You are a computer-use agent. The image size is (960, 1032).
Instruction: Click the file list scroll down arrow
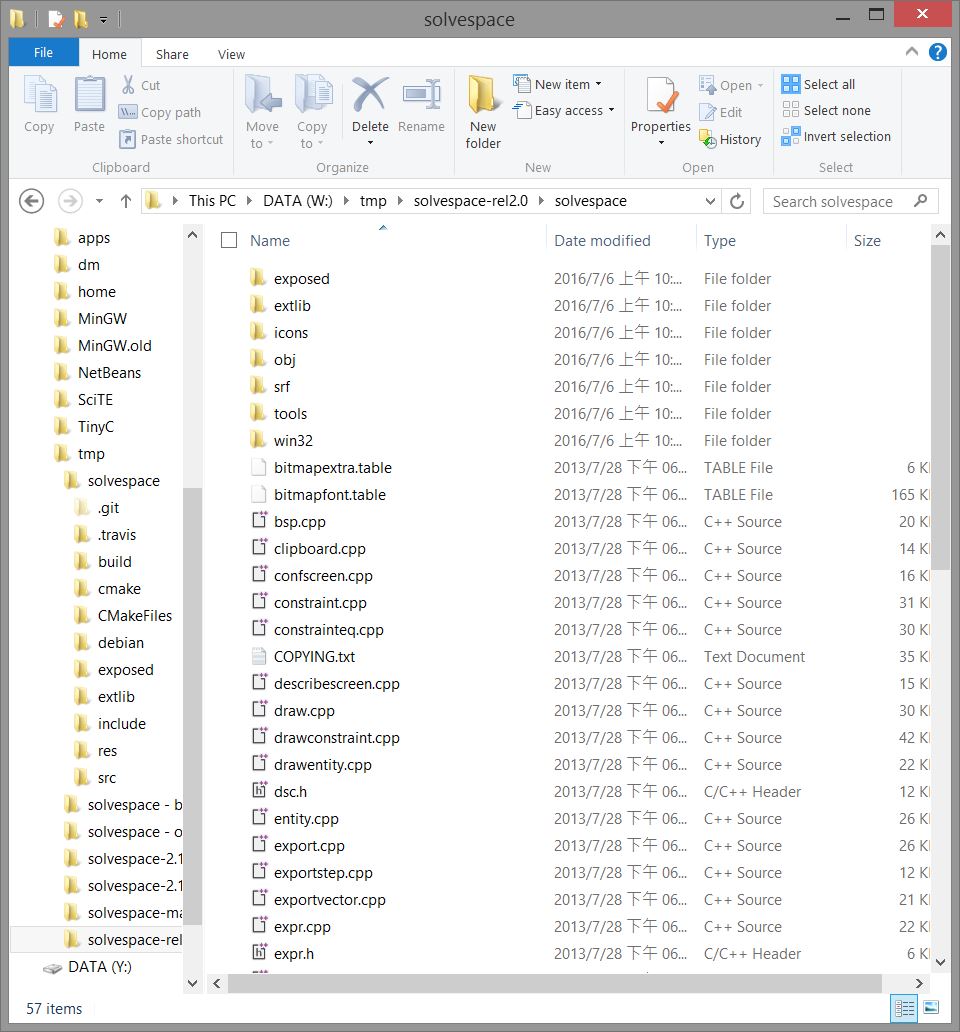click(x=940, y=962)
